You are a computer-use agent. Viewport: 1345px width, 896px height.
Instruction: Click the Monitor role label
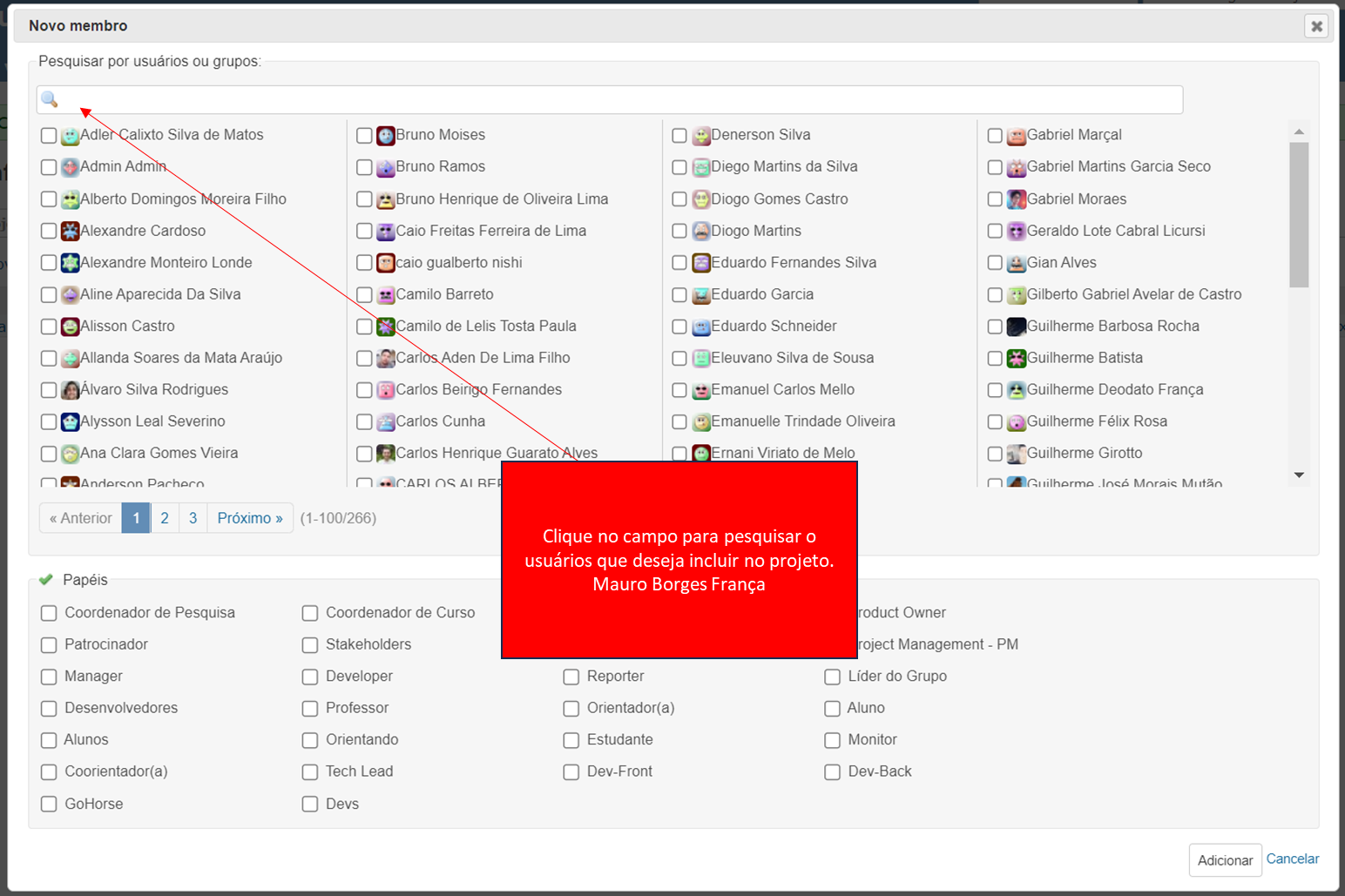pyautogui.click(x=873, y=739)
